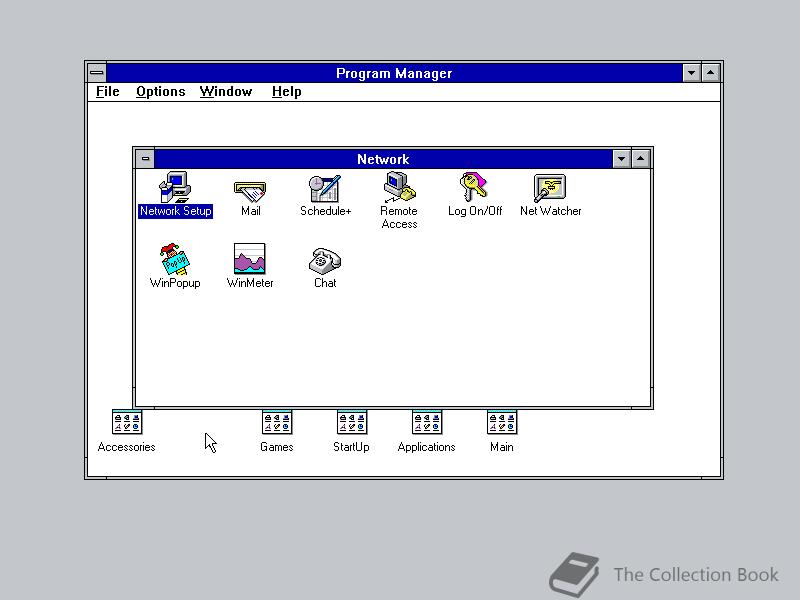Click the 'WinMeter' label text
The width and height of the screenshot is (800, 600).
[250, 283]
